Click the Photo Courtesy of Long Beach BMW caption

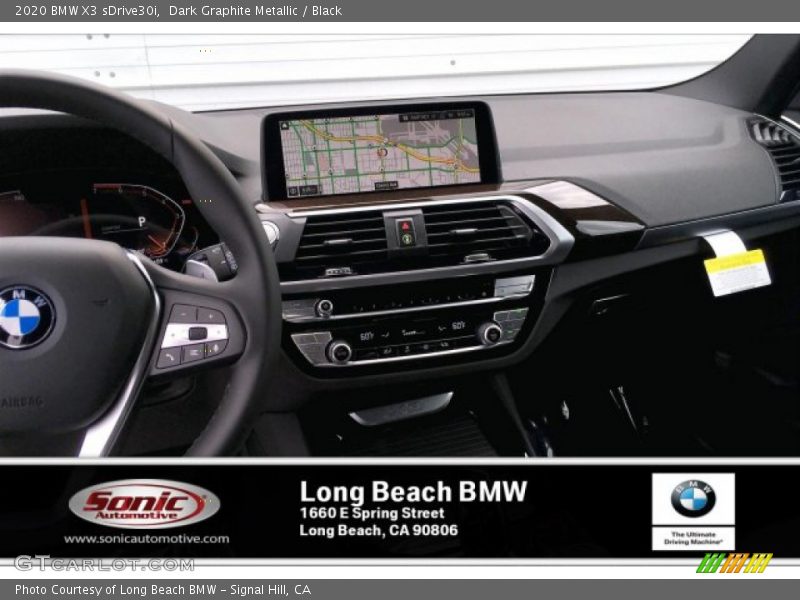pyautogui.click(x=163, y=590)
